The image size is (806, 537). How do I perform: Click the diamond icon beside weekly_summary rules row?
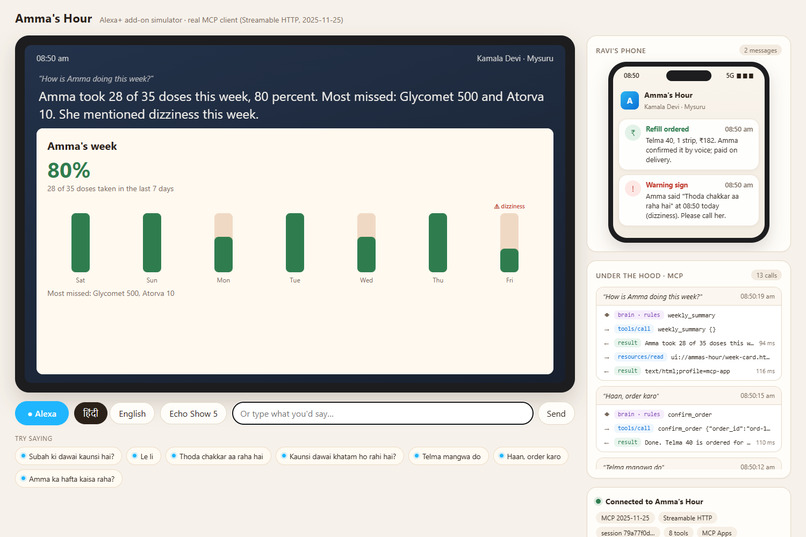(607, 315)
